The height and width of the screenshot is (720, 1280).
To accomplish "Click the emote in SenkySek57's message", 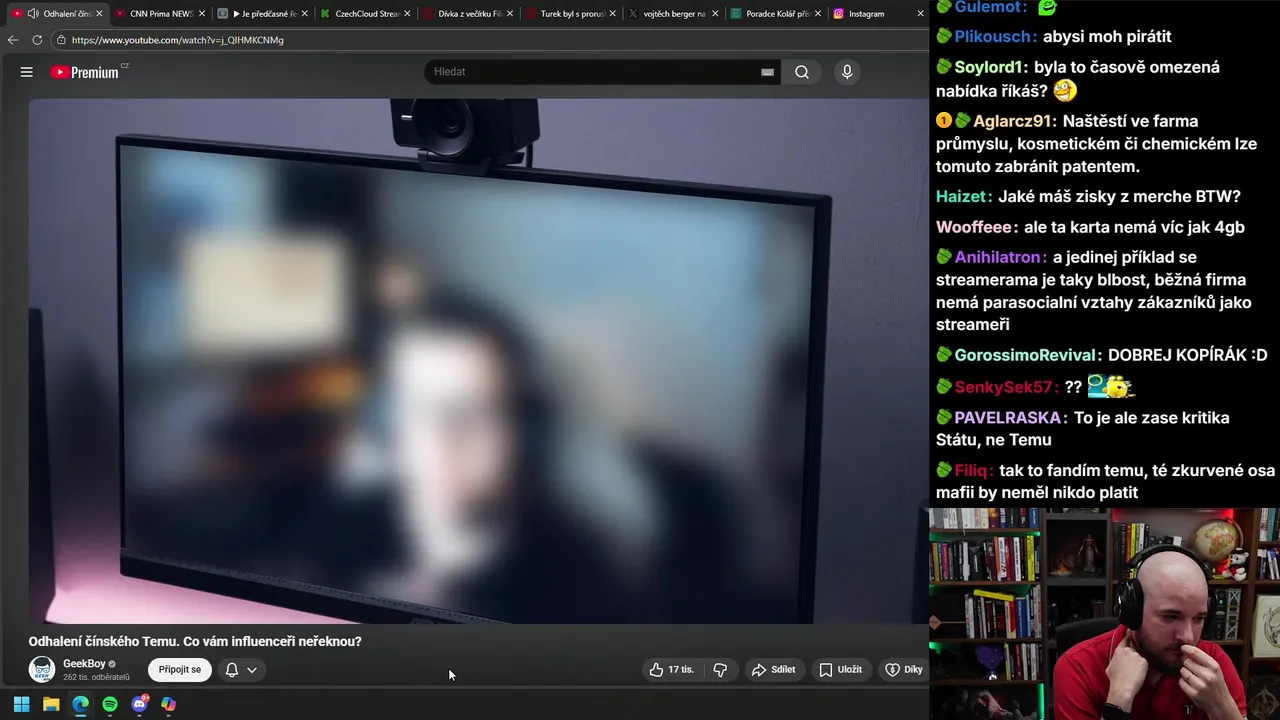I will [1109, 387].
